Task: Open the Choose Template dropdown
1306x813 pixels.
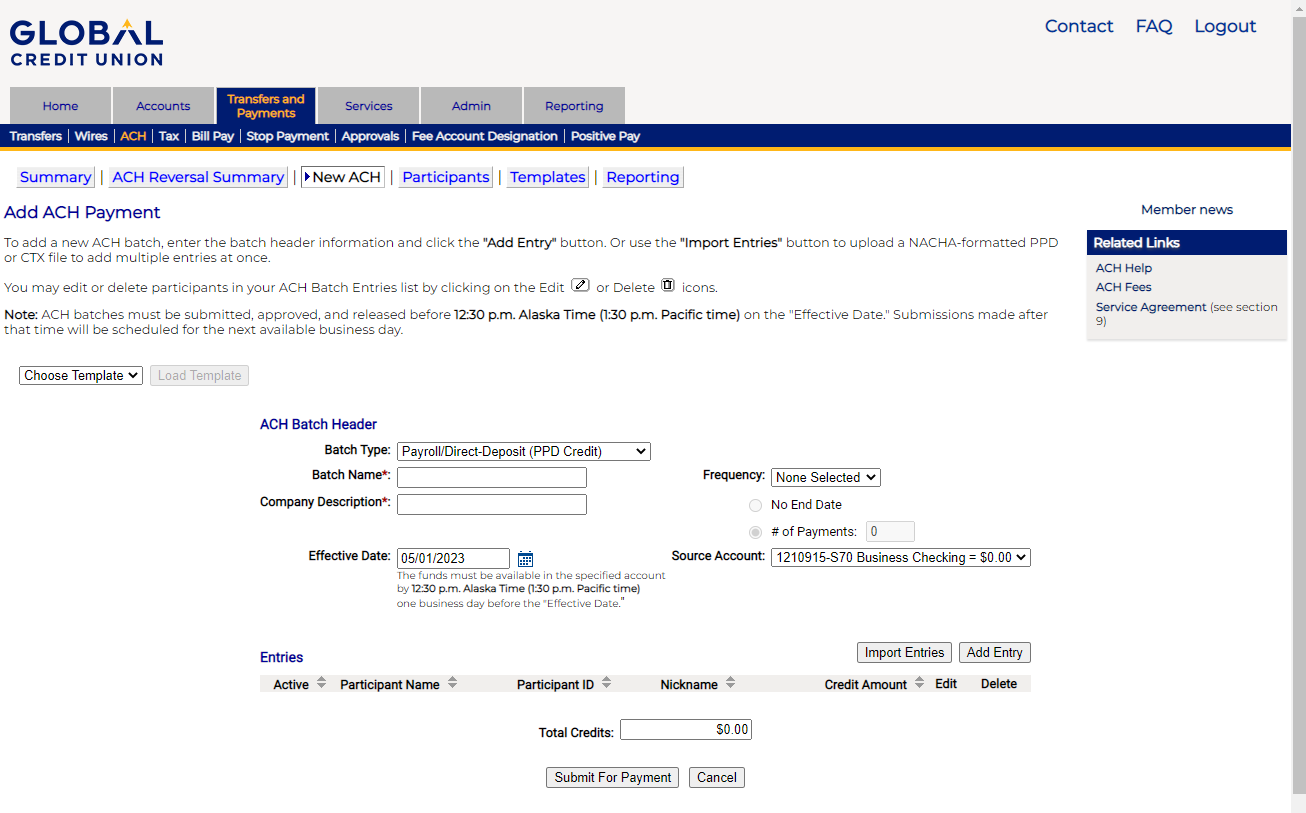Action: click(x=81, y=376)
